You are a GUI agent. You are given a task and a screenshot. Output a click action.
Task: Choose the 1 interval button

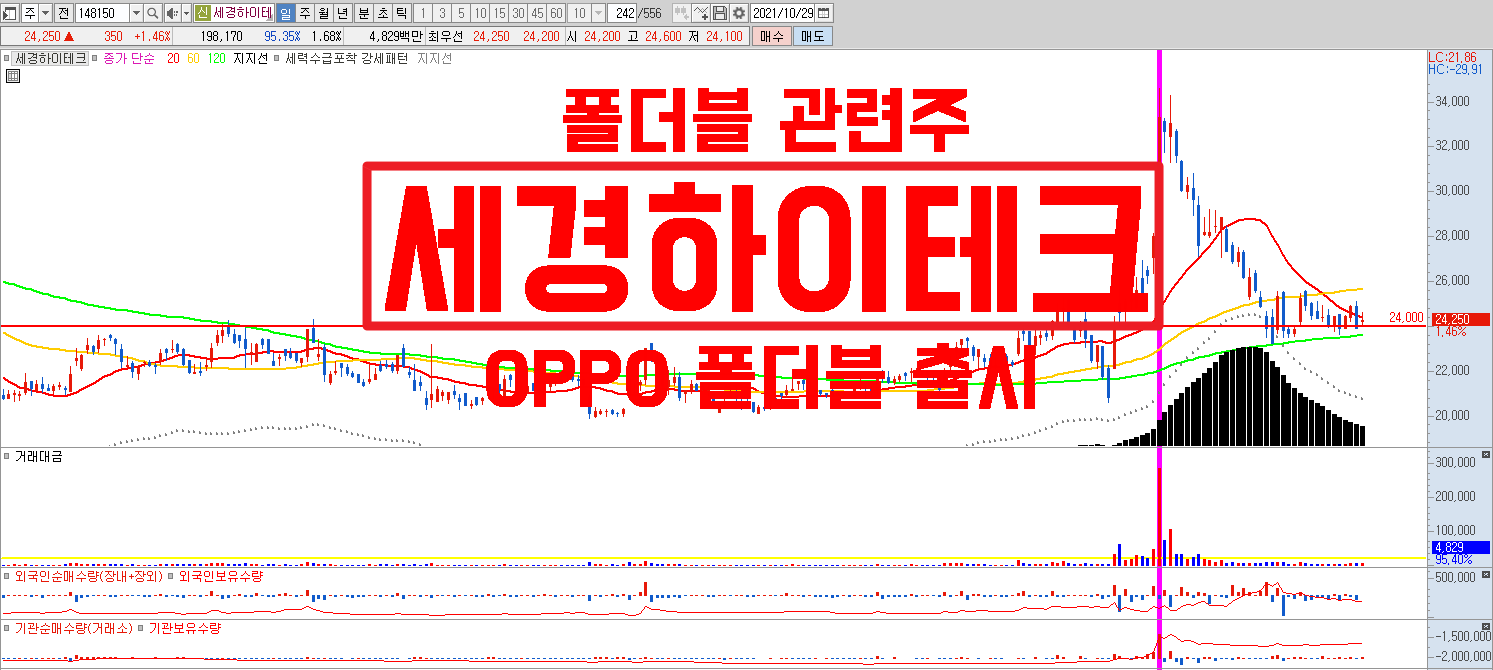423,13
